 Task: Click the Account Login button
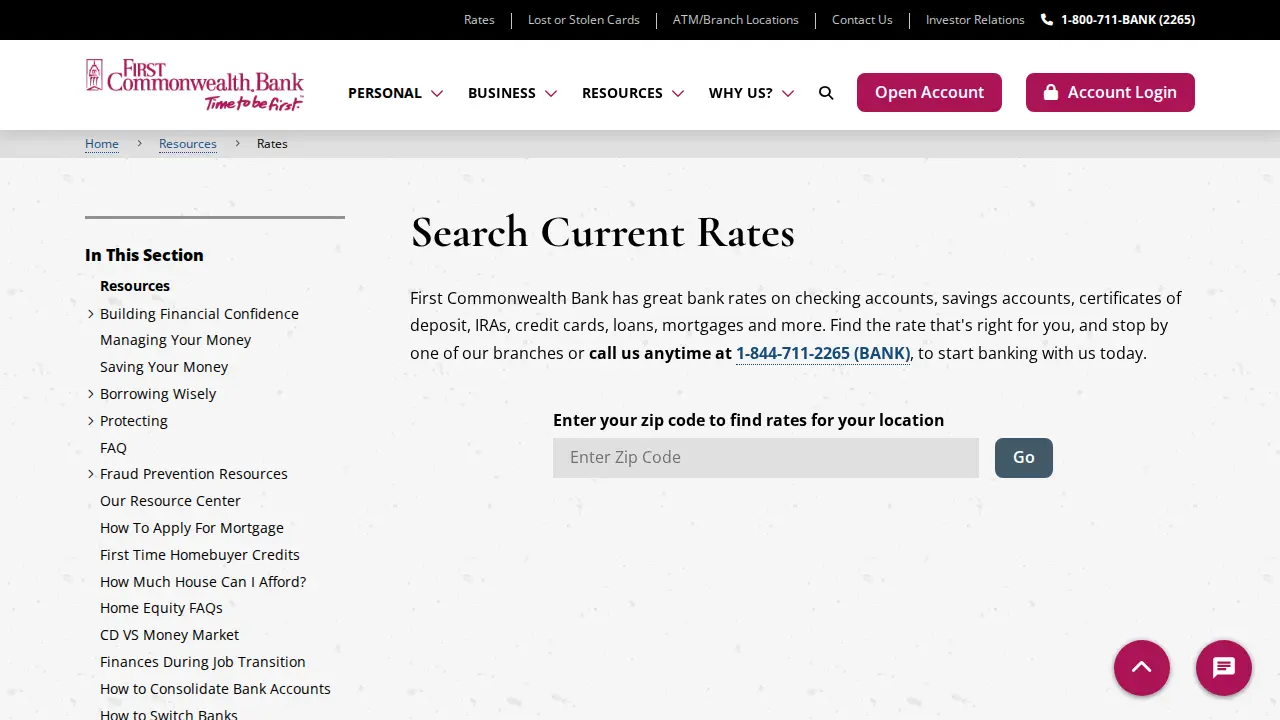(x=1110, y=92)
